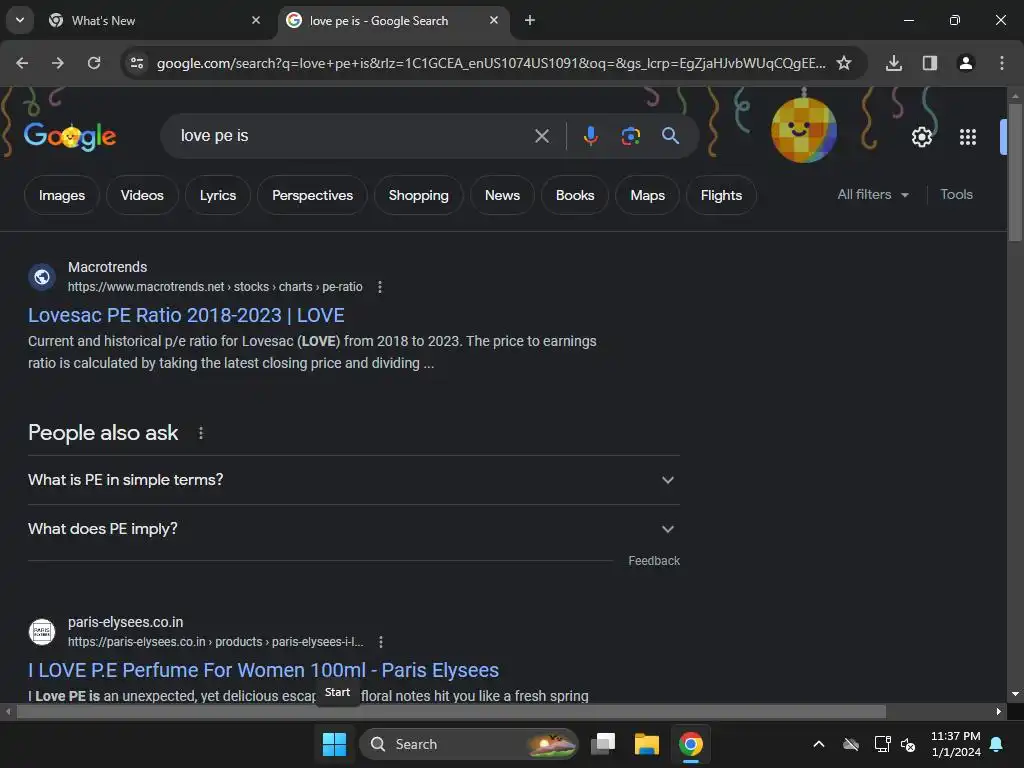Filter results by Perspectives

point(312,195)
